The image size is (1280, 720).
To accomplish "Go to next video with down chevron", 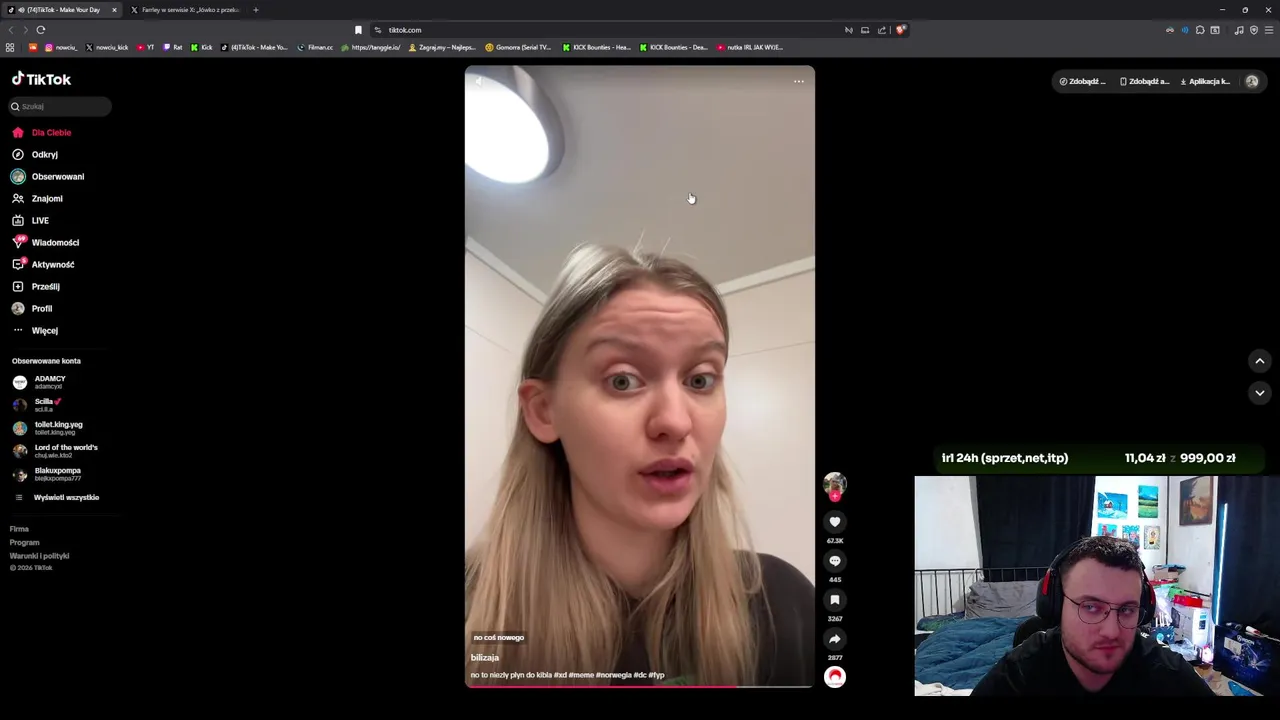I will (x=1260, y=393).
